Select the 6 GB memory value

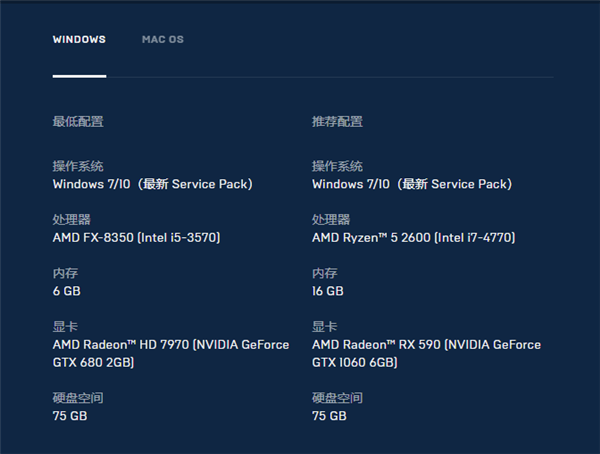[x=67, y=291]
